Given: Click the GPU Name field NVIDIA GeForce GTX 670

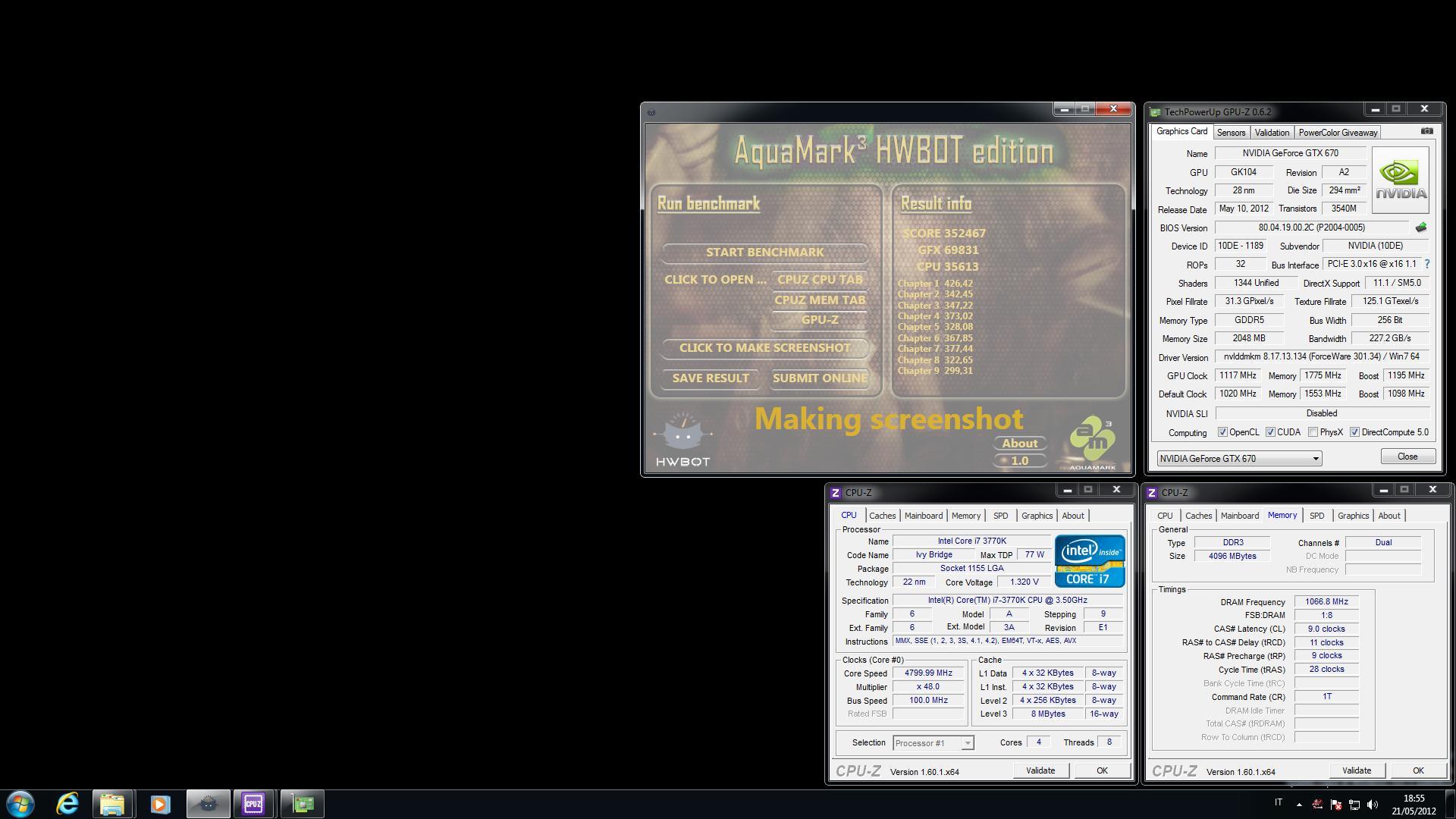Looking at the screenshot, I should tap(1291, 153).
